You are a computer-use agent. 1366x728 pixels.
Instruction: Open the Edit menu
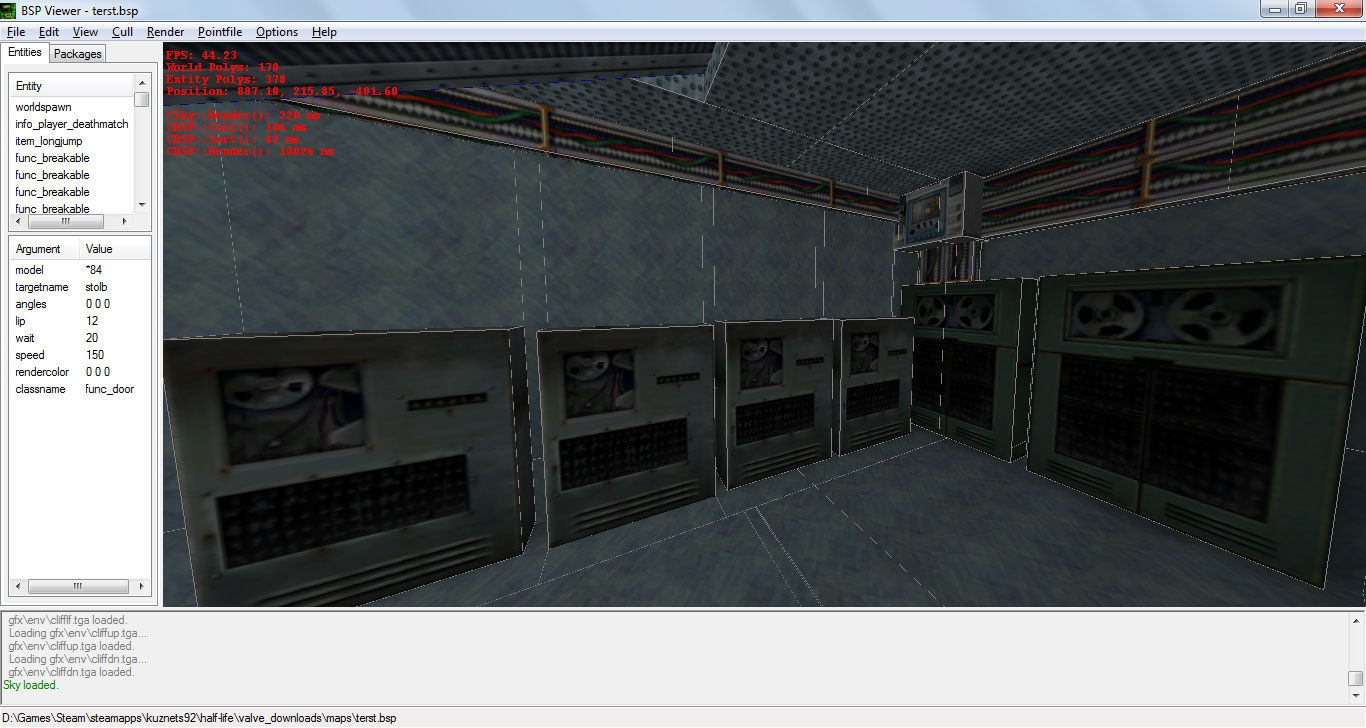click(x=49, y=32)
